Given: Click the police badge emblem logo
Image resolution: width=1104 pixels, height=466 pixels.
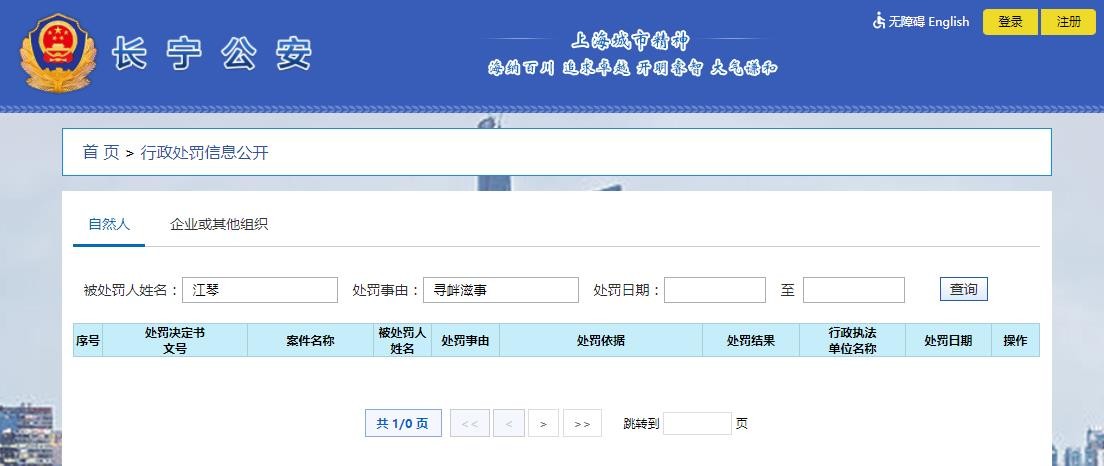Looking at the screenshot, I should tap(58, 53).
